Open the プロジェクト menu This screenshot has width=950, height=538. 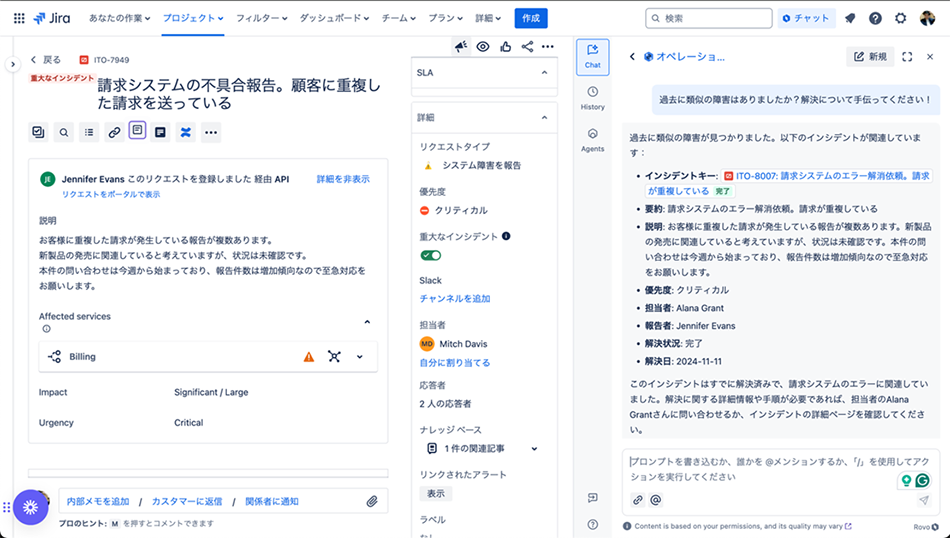click(x=193, y=18)
